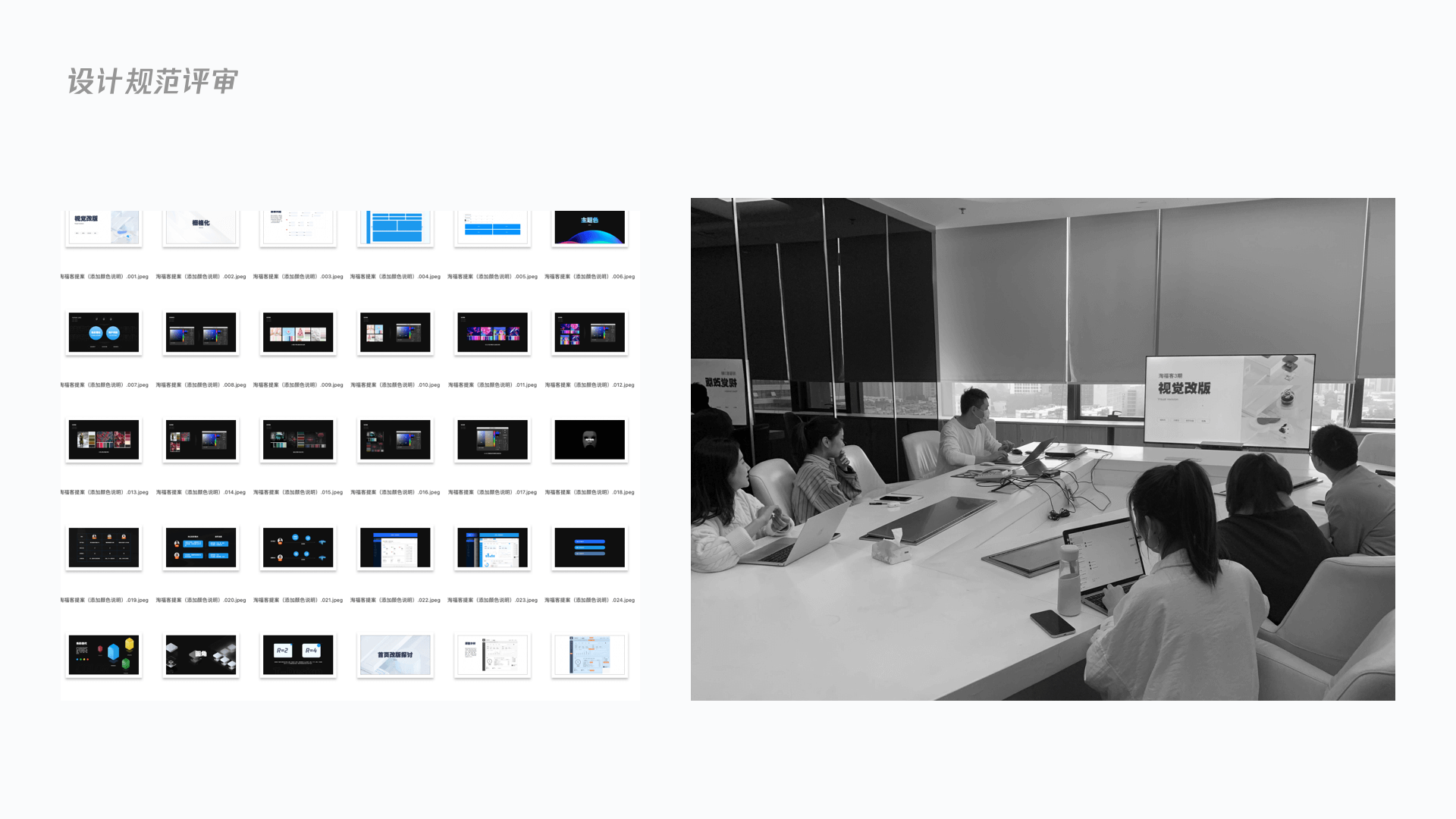Click the file name label ending .012.jpeg
The height and width of the screenshot is (819, 1456).
click(589, 385)
